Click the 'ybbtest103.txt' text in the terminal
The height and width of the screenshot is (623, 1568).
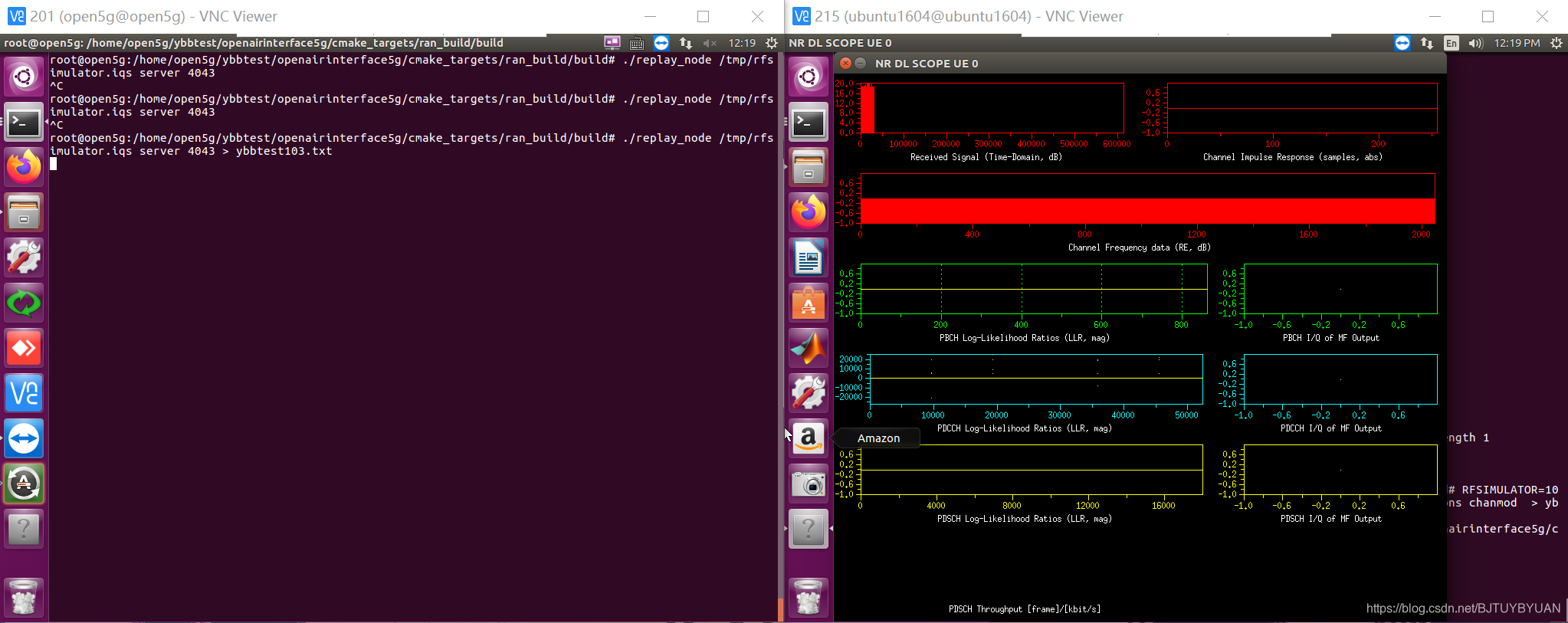point(284,151)
